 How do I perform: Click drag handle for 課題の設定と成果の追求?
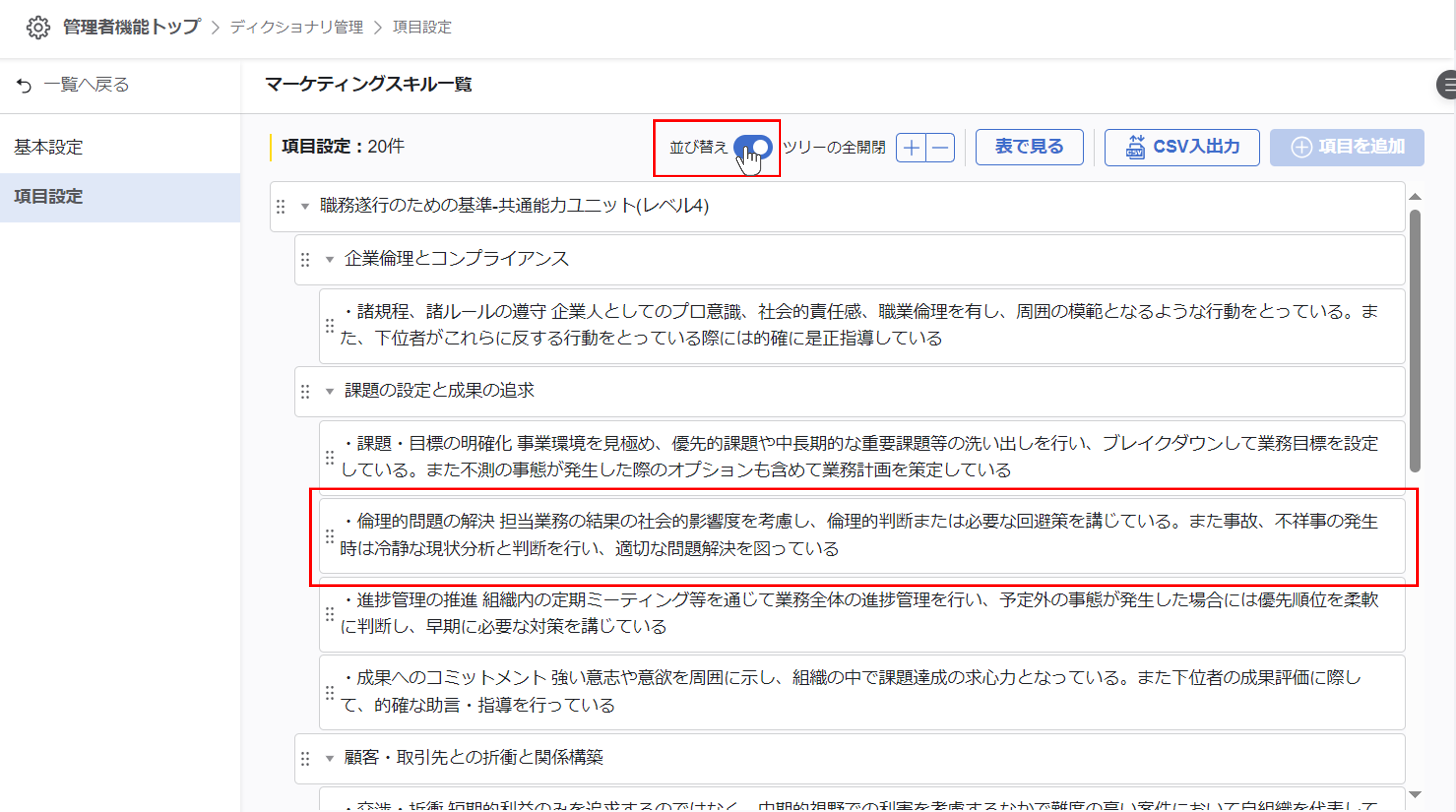click(305, 391)
